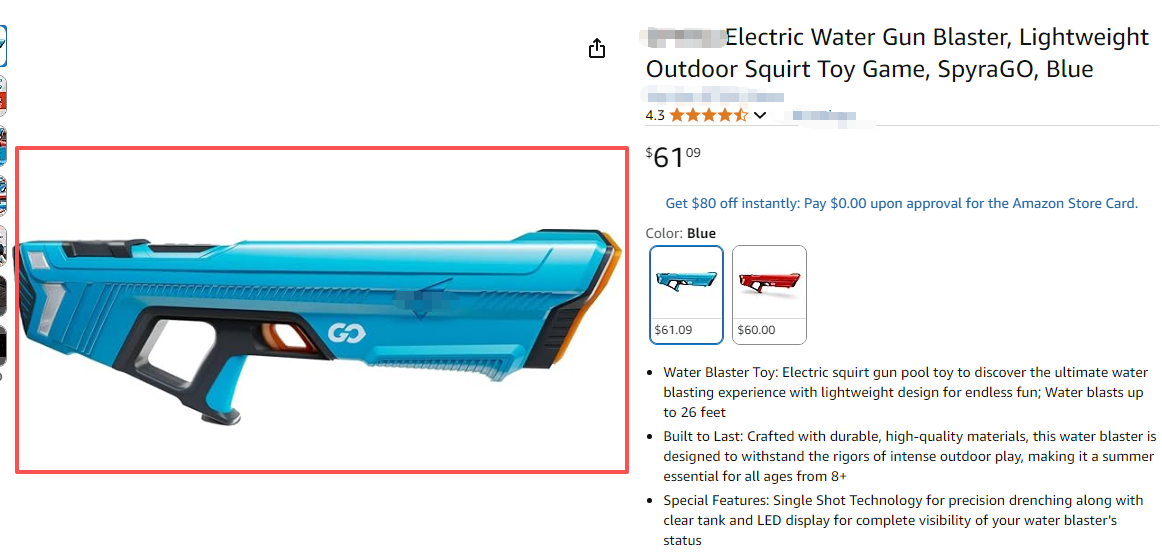Select the Red water gun color option
This screenshot has height=552, width=1162.
tap(769, 294)
